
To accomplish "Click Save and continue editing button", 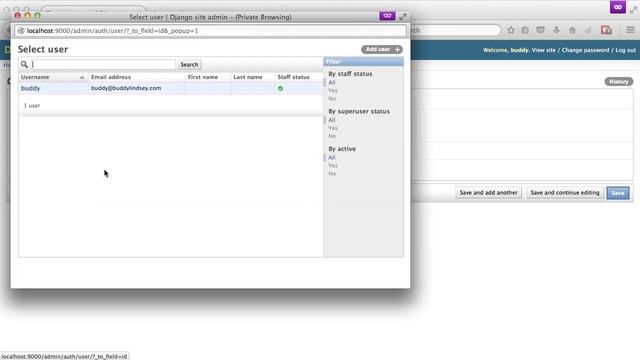I will coord(565,193).
